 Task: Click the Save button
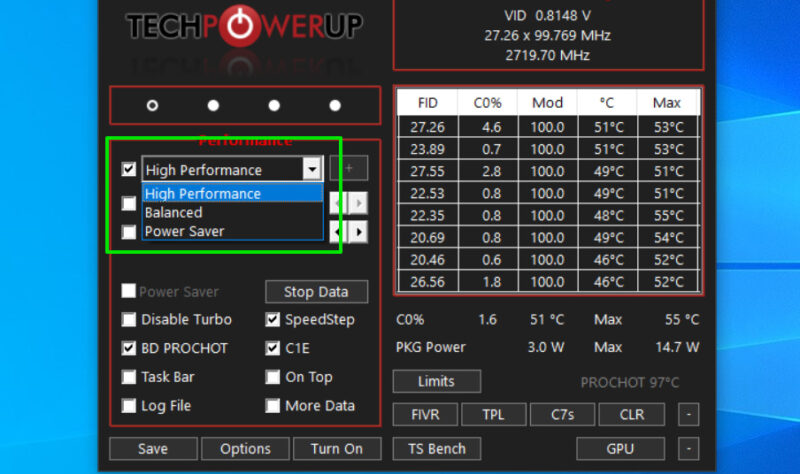[153, 448]
